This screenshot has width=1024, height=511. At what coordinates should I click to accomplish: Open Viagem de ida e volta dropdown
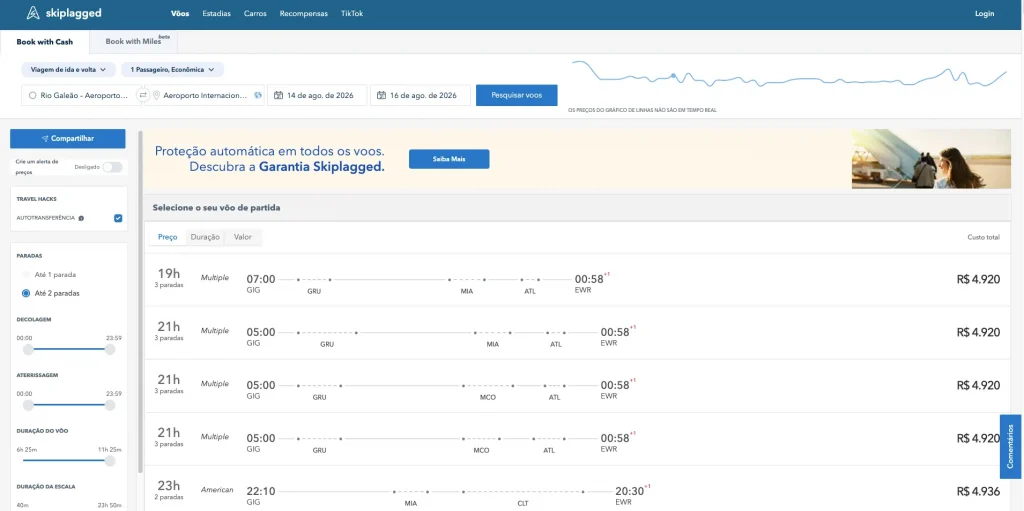69,69
